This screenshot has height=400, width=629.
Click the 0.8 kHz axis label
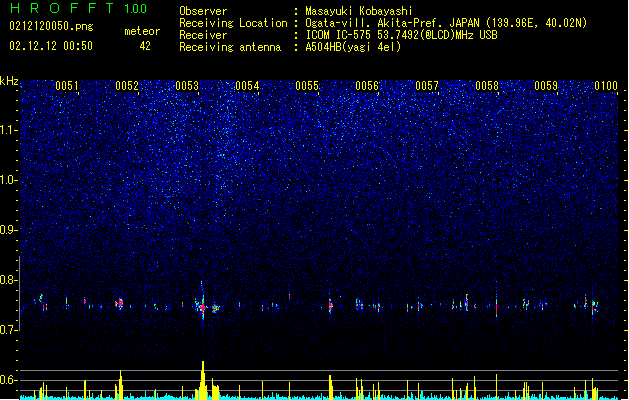point(8,280)
